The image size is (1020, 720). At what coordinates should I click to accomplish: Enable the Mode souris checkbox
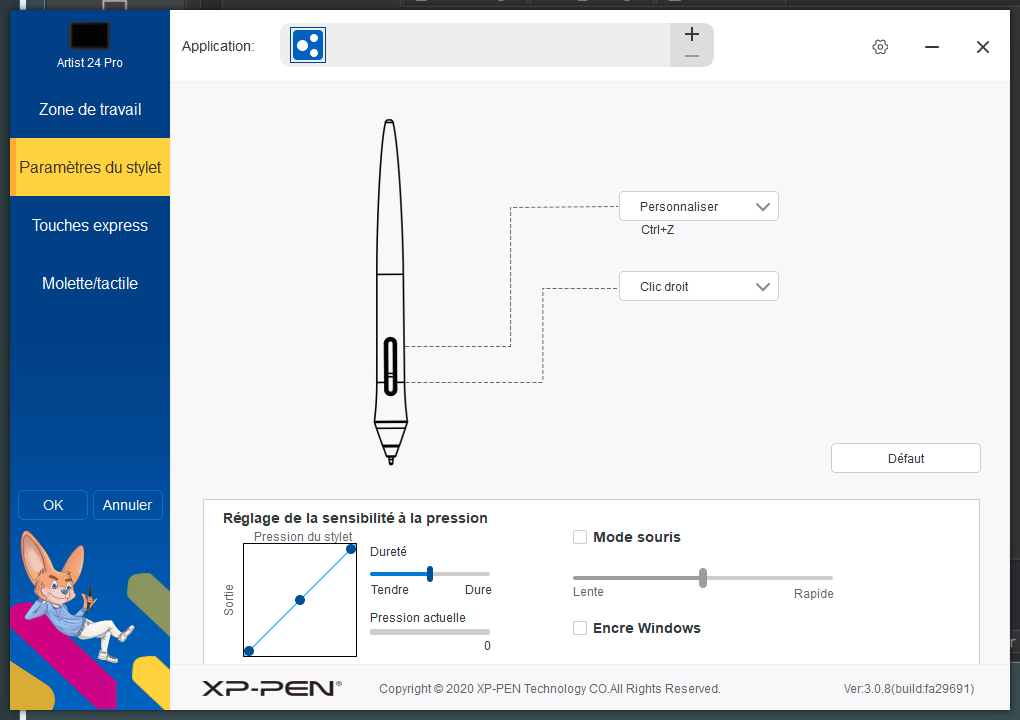click(580, 537)
